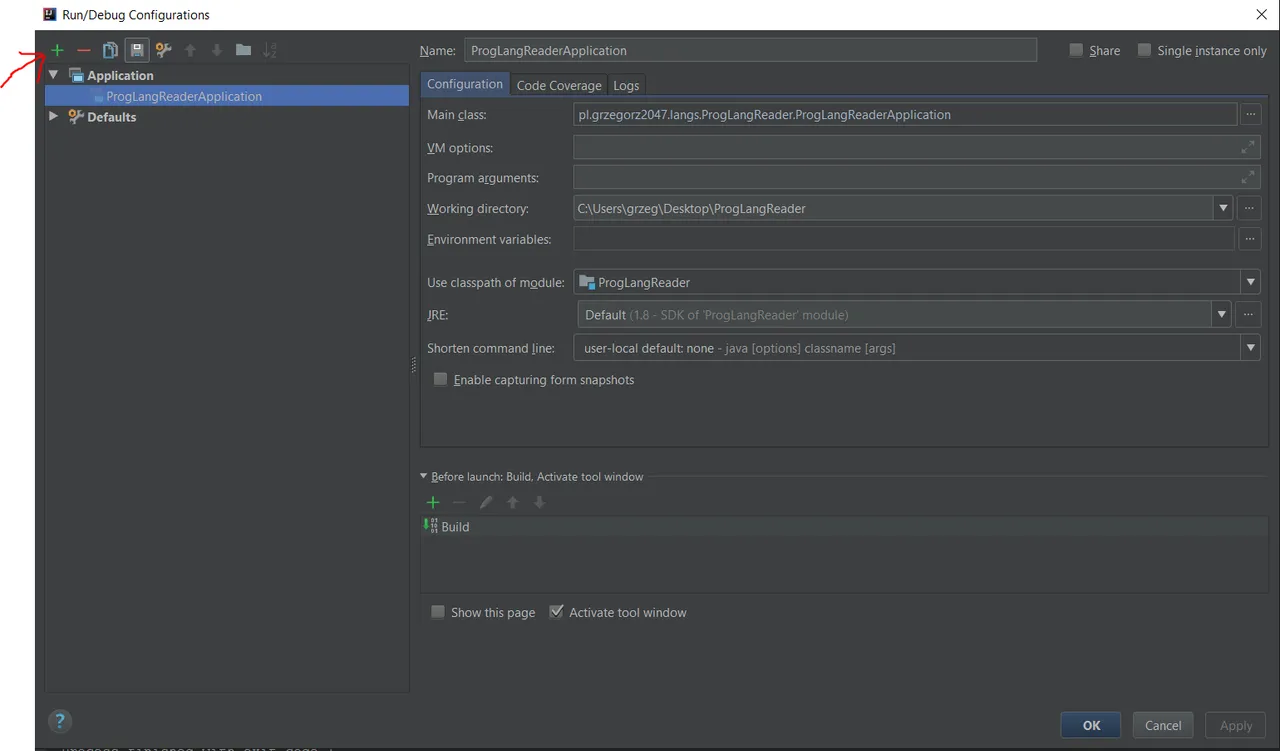The width and height of the screenshot is (1280, 751).
Task: Close the Run/Debug Configurations dialog
Action: pos(1260,14)
